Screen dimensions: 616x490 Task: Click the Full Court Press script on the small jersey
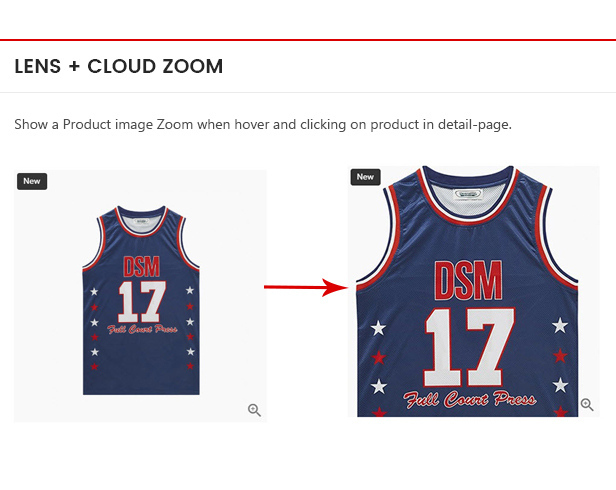(142, 329)
